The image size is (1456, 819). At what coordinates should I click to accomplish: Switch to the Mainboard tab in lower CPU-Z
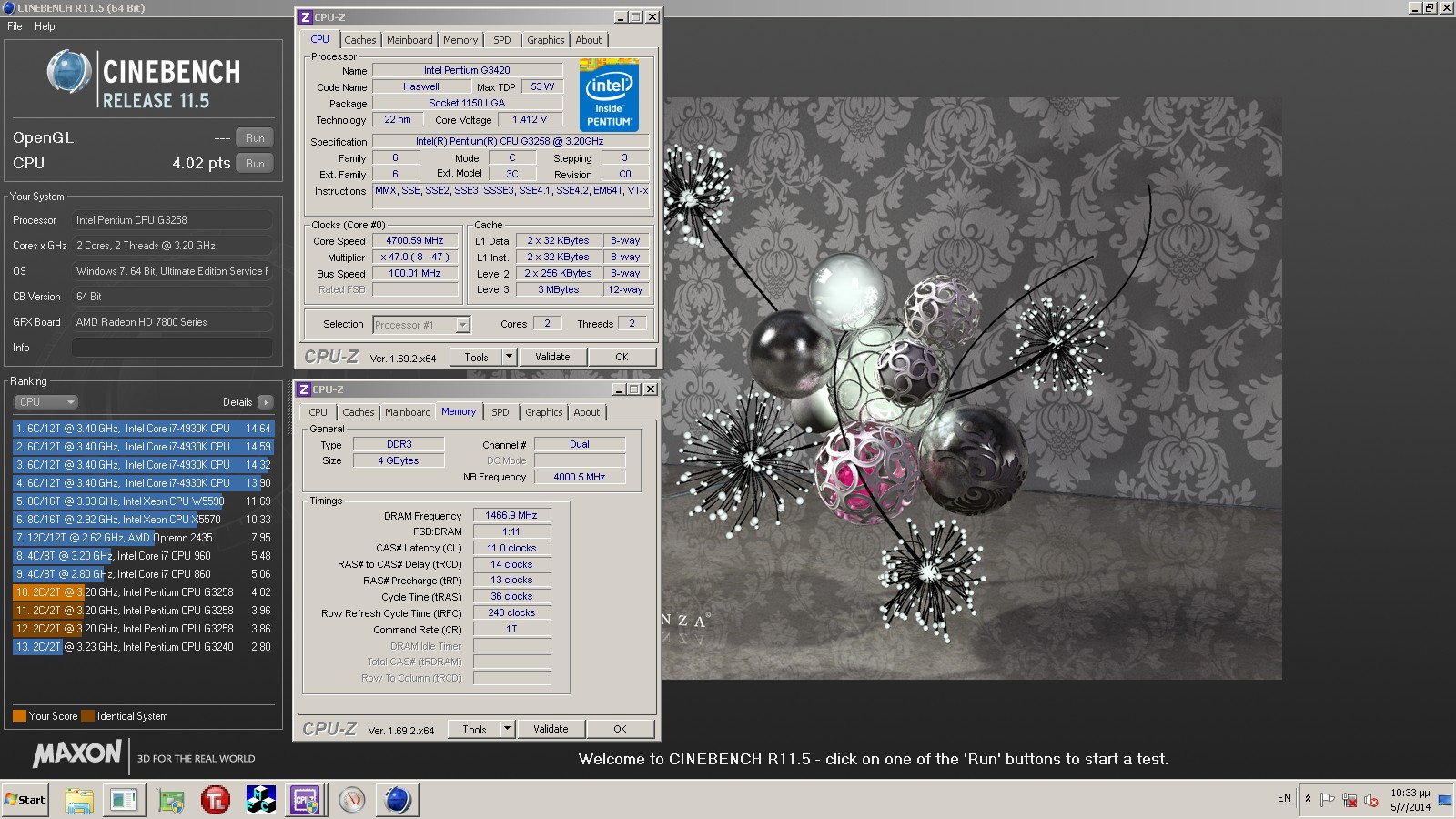tap(408, 412)
